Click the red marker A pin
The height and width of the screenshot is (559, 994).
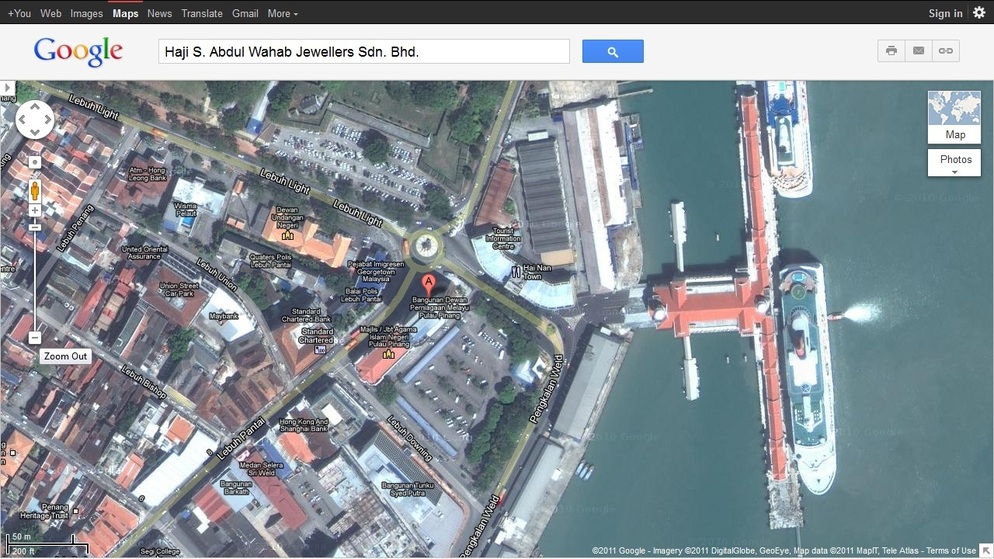coord(429,284)
